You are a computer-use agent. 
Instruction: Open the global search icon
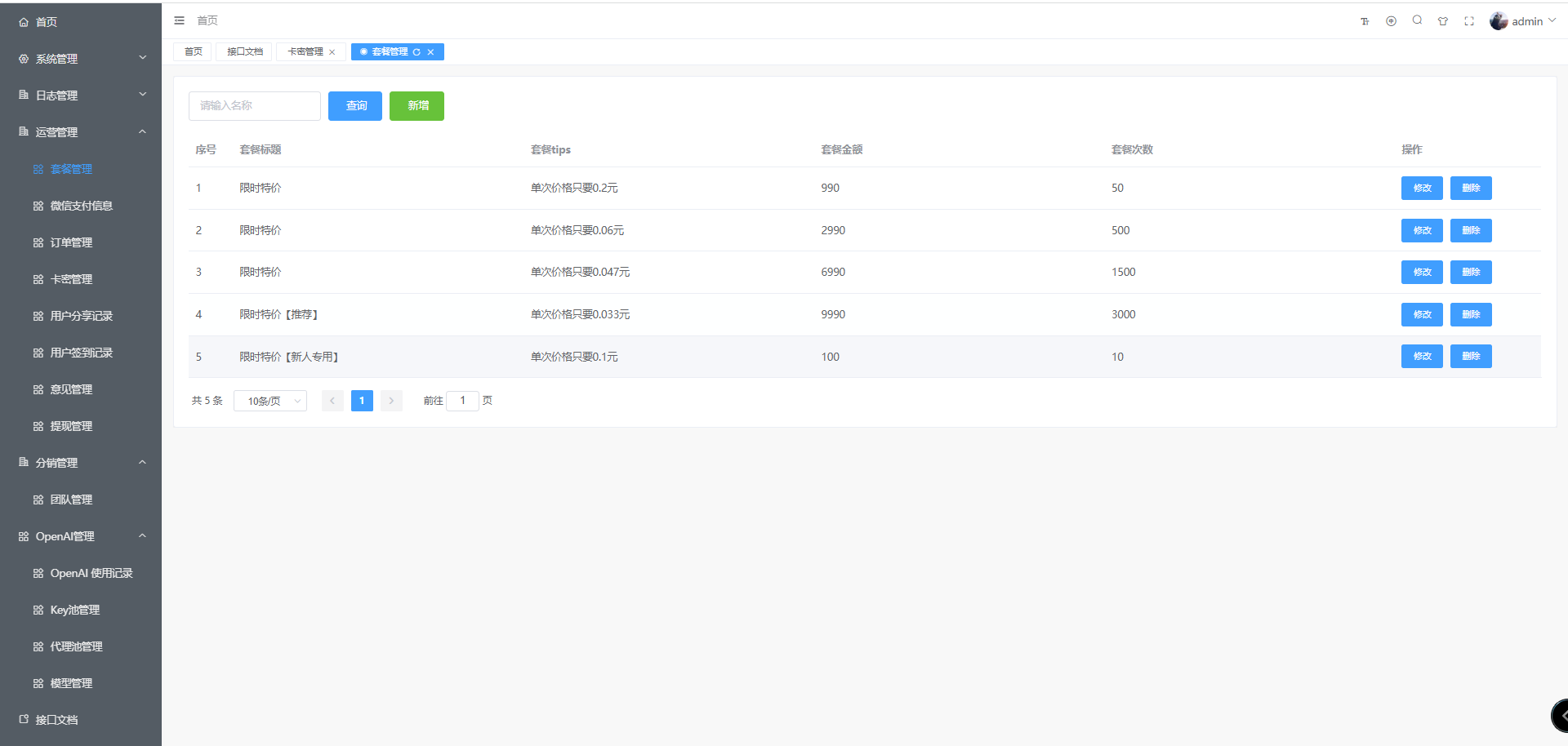pyautogui.click(x=1418, y=20)
